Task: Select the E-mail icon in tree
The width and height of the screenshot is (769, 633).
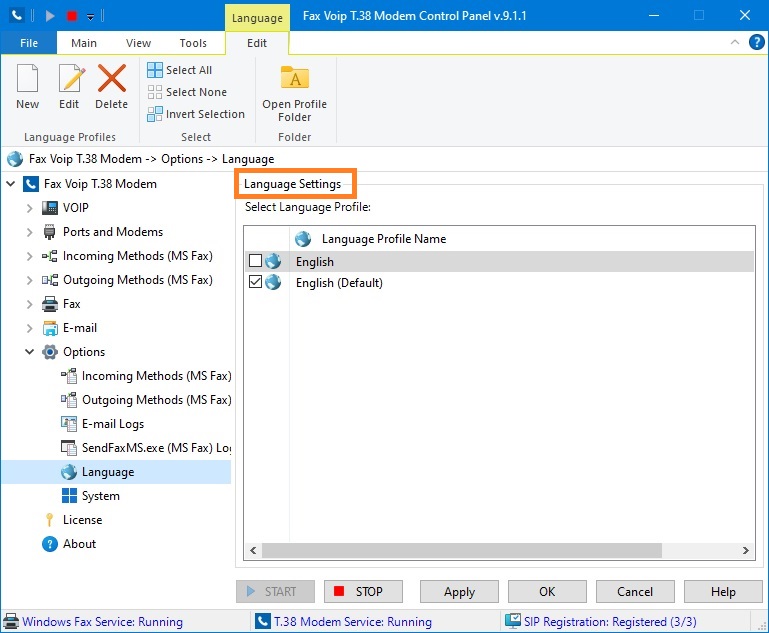Action: click(50, 328)
